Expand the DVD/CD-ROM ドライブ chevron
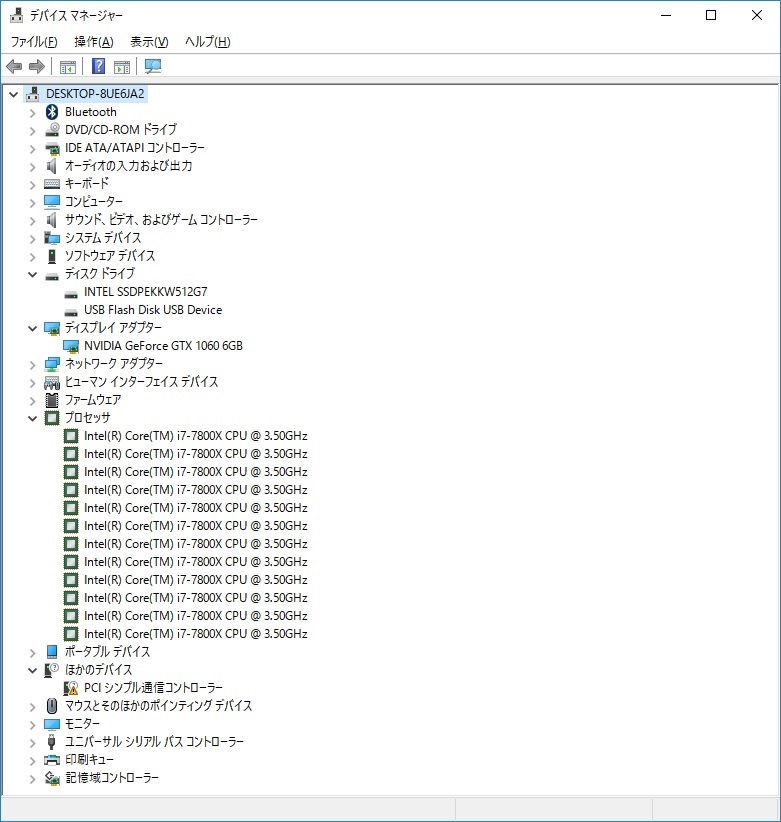The width and height of the screenshot is (781, 822). [x=32, y=131]
